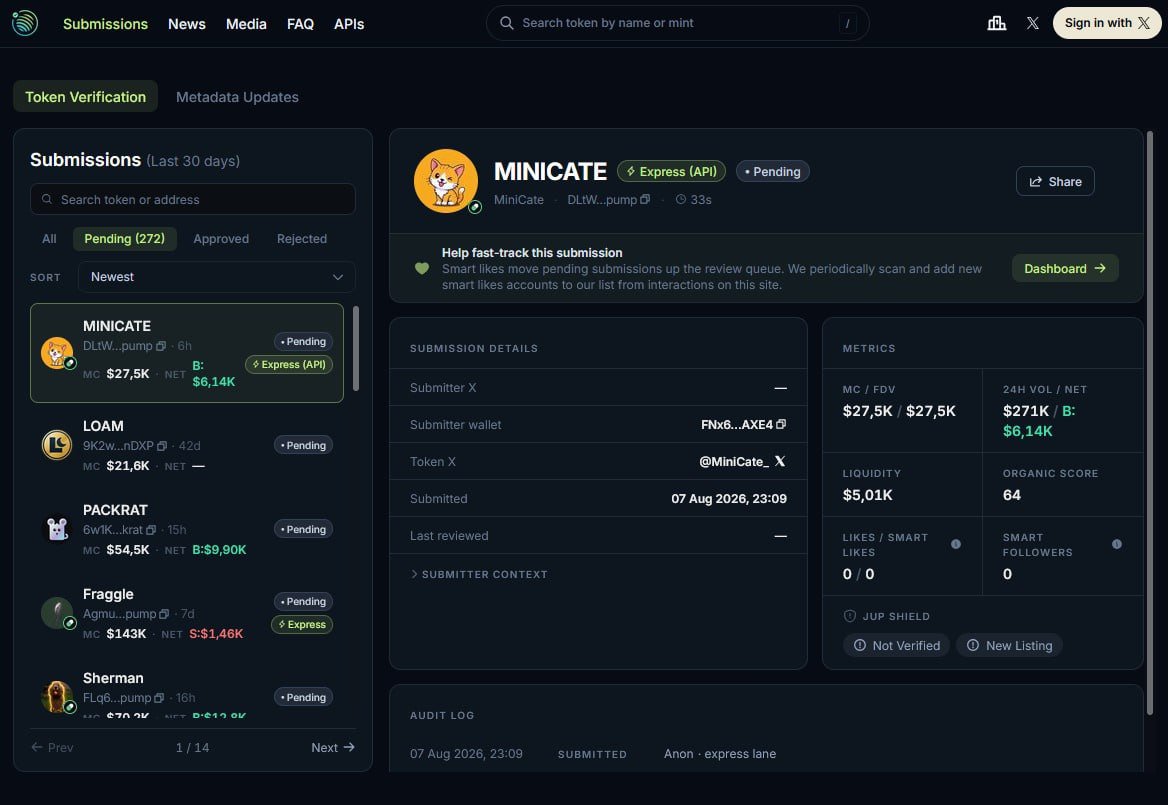Click the Pending badge beside MINICATE title
The width and height of the screenshot is (1168, 805).
[x=772, y=172]
